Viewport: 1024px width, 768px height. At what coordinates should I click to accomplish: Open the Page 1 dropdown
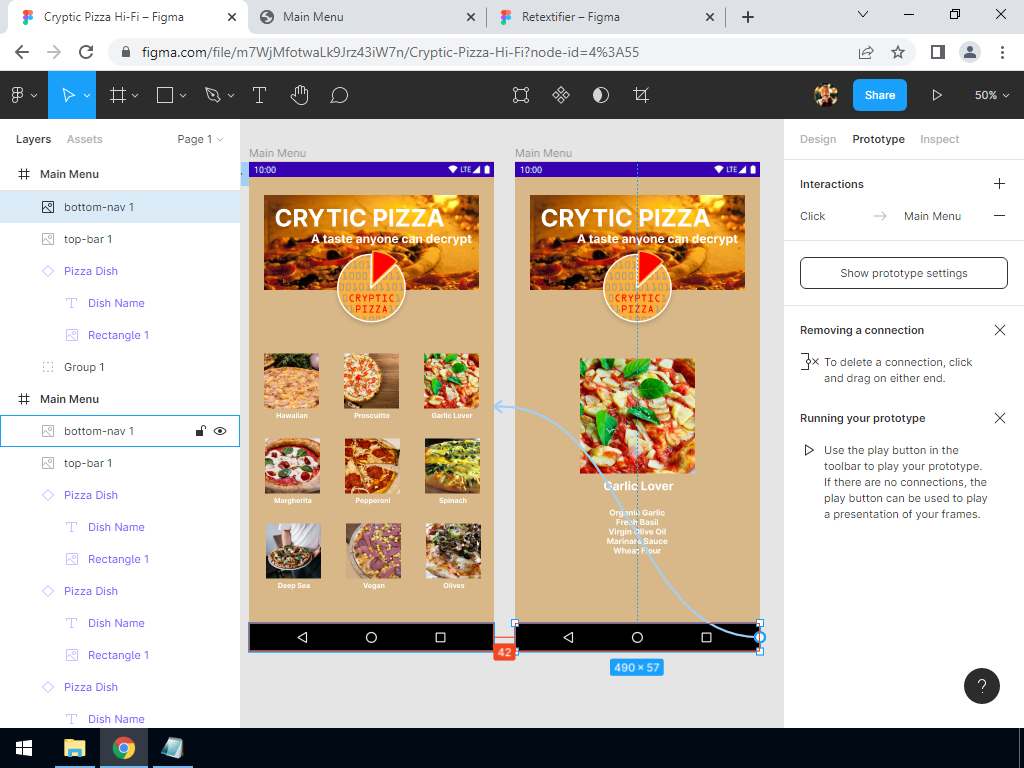tap(200, 139)
